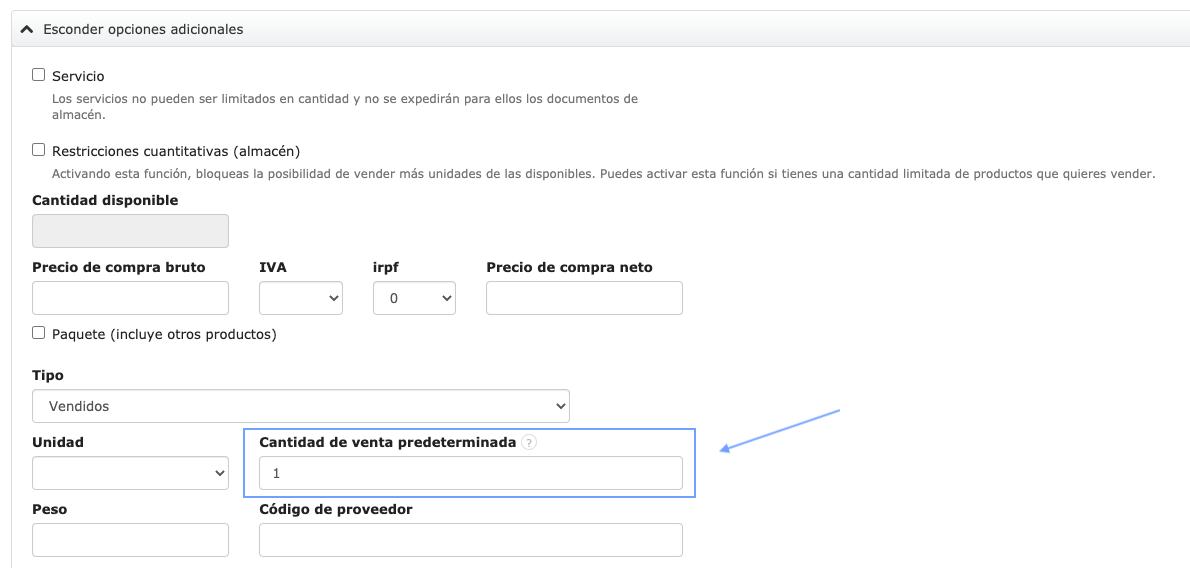Open the IVA dropdown
1190x568 pixels.
300,298
